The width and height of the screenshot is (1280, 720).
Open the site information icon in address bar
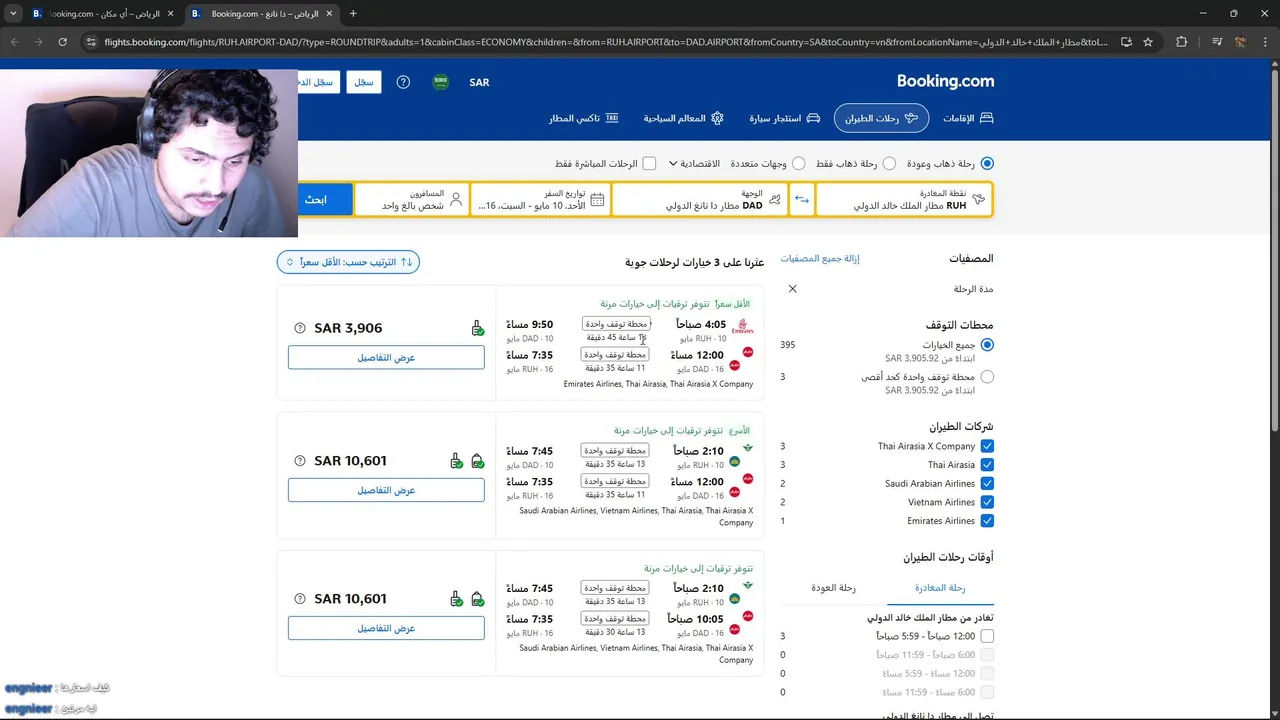tap(91, 42)
